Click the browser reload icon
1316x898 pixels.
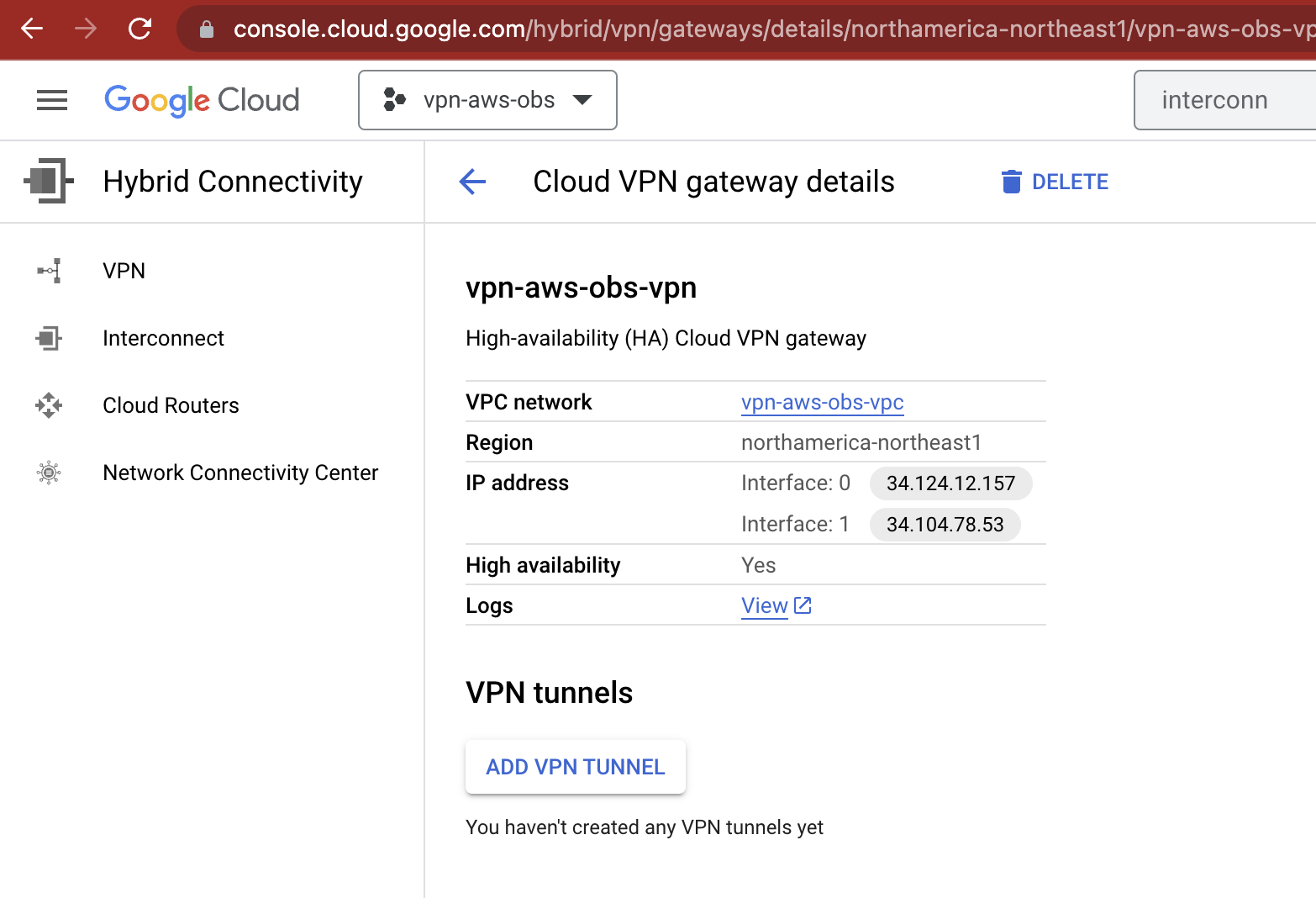pos(139,28)
